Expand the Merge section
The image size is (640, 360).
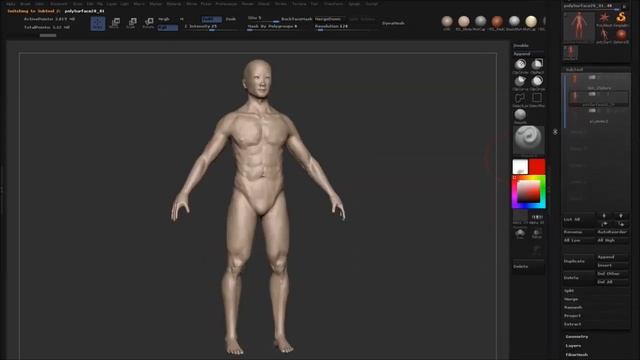[x=571, y=299]
